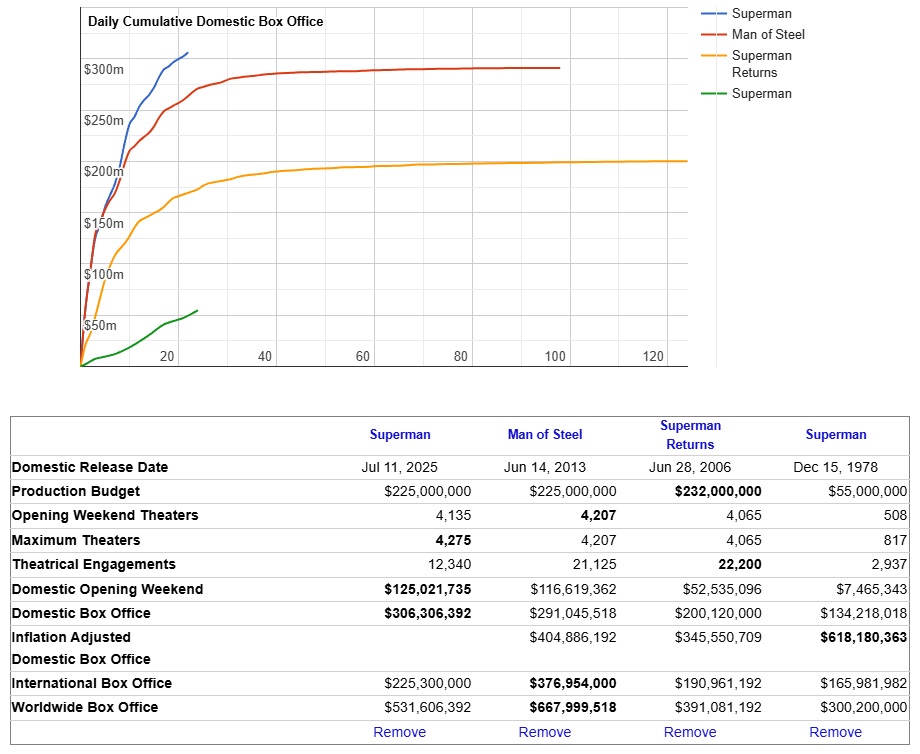Click the $618,180,363 inflation adjusted cell
This screenshot has height=754, width=920.
tap(864, 638)
